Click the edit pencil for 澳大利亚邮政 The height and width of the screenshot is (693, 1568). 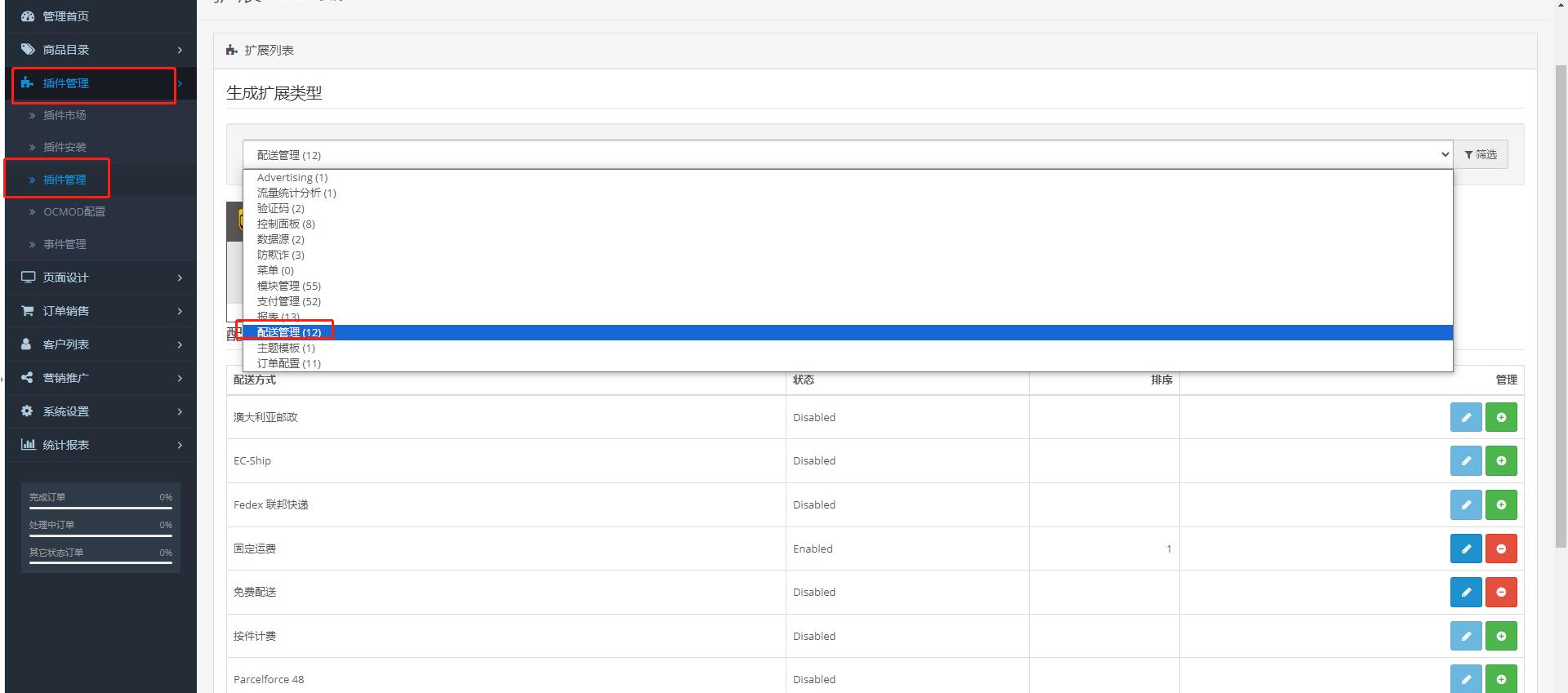point(1466,417)
